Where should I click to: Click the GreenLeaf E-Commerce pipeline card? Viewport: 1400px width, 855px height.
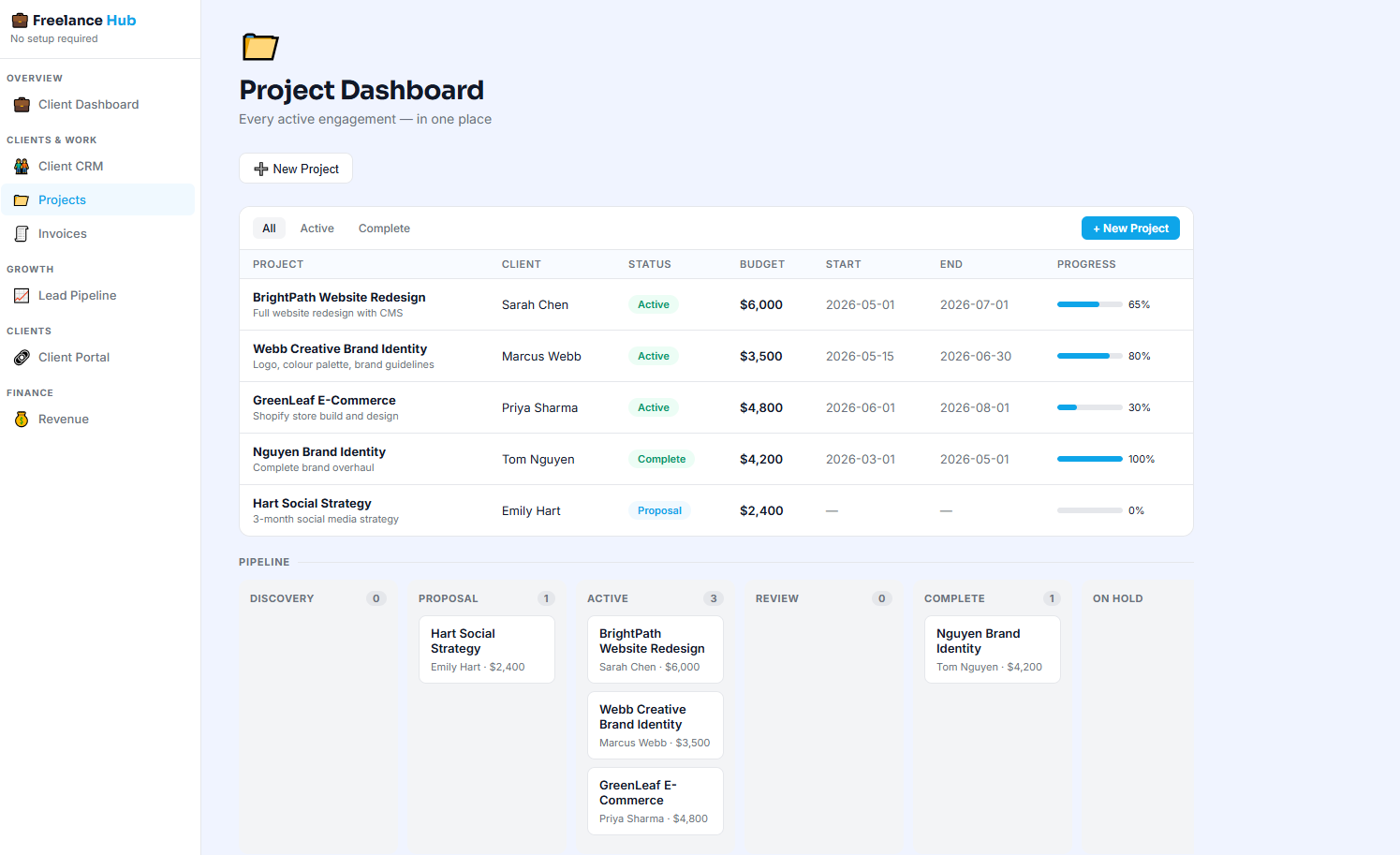click(x=656, y=801)
